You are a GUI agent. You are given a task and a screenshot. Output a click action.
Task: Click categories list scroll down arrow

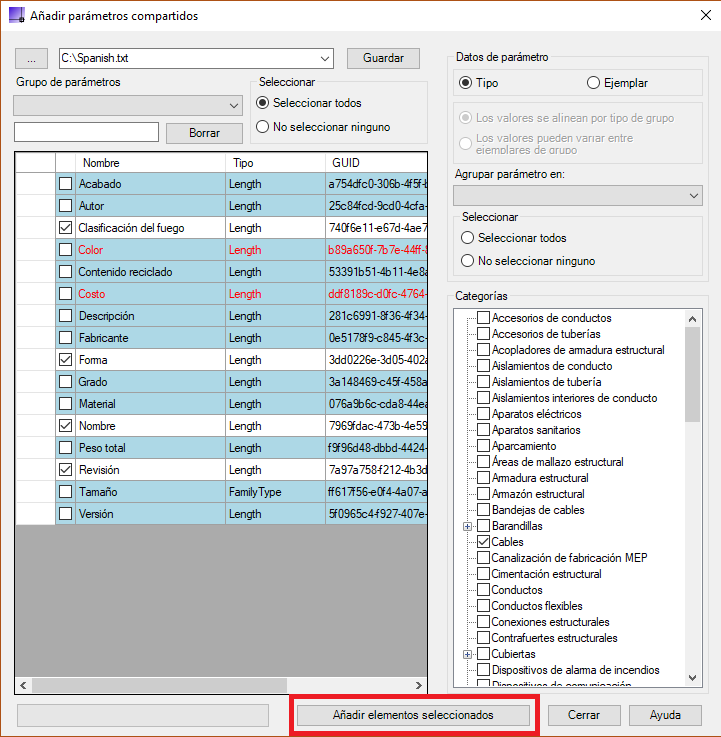(692, 677)
